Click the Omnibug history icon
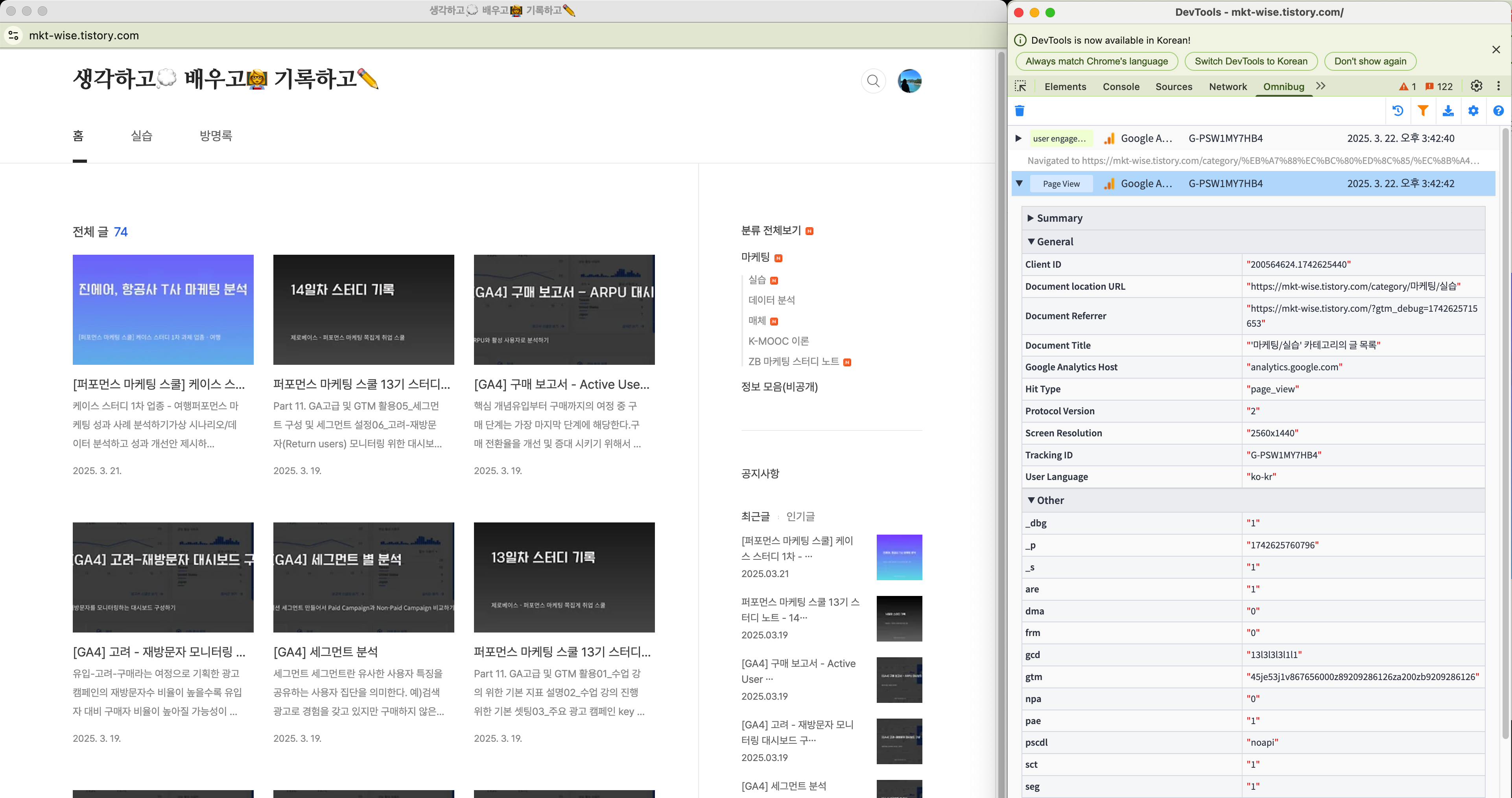 [x=1398, y=111]
